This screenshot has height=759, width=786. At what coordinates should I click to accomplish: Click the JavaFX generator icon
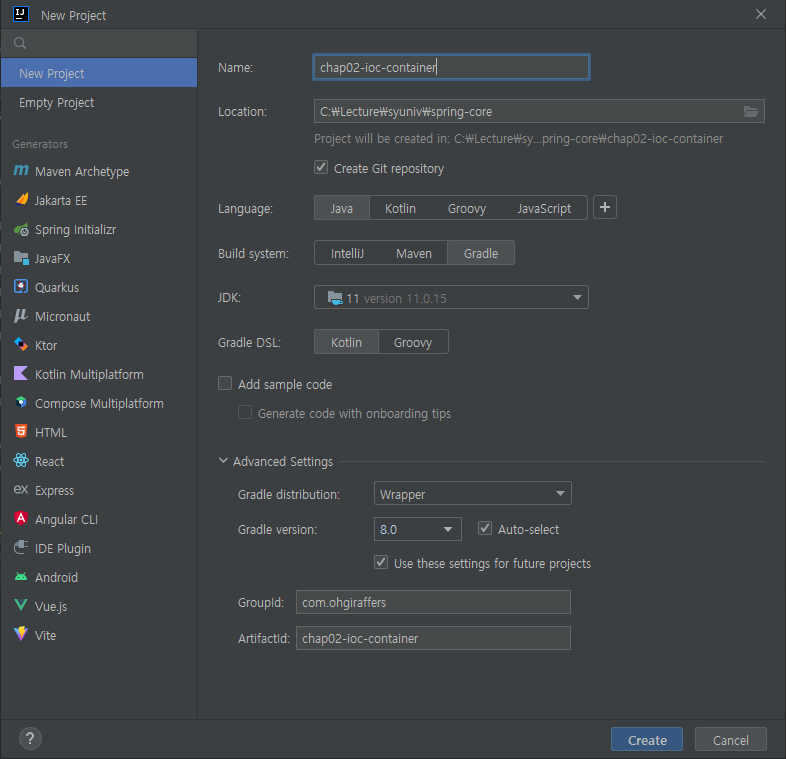[x=21, y=258]
